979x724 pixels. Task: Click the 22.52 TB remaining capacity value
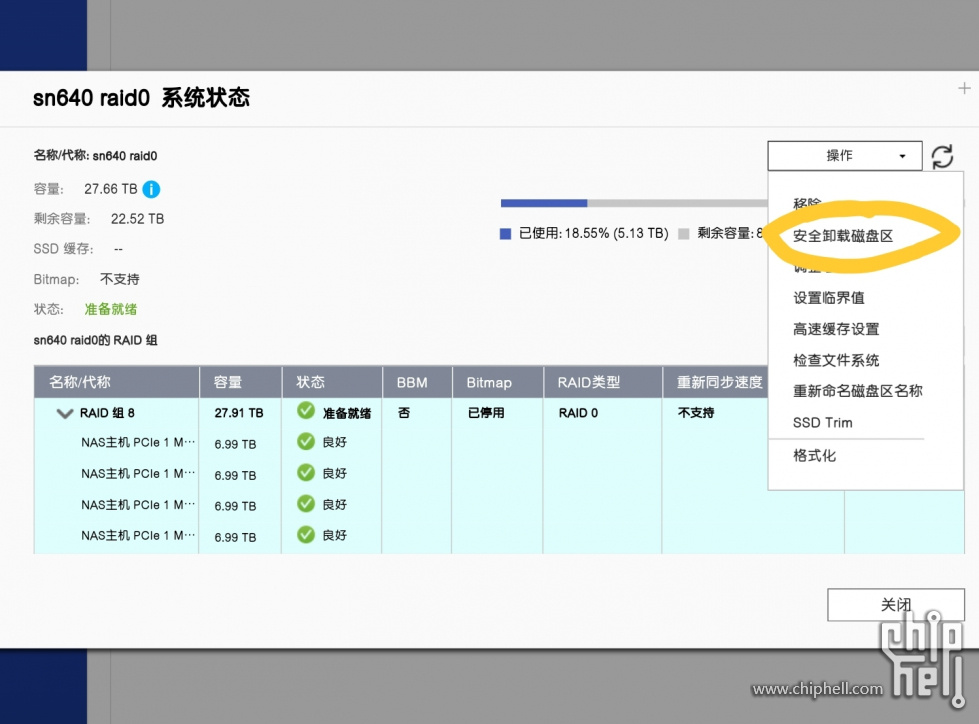(137, 219)
